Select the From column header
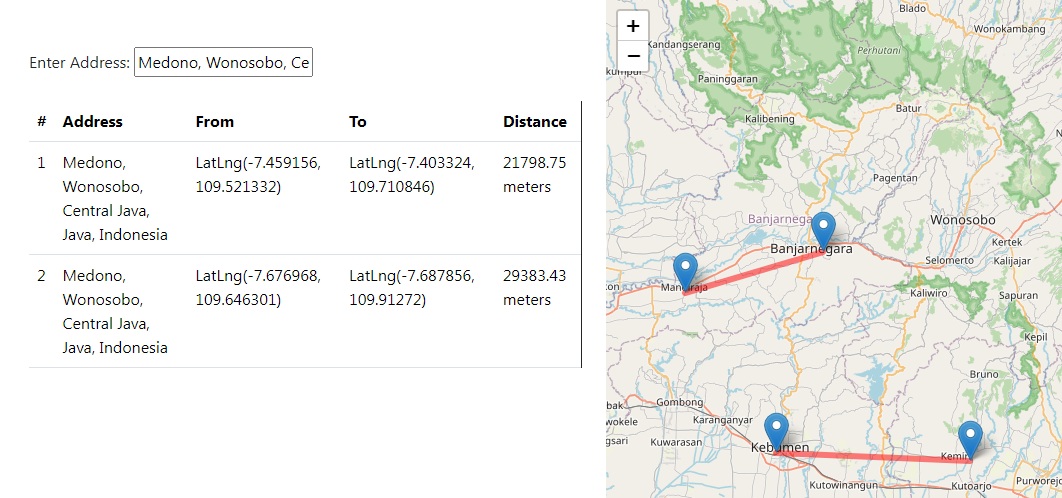The height and width of the screenshot is (498, 1062). click(x=215, y=122)
